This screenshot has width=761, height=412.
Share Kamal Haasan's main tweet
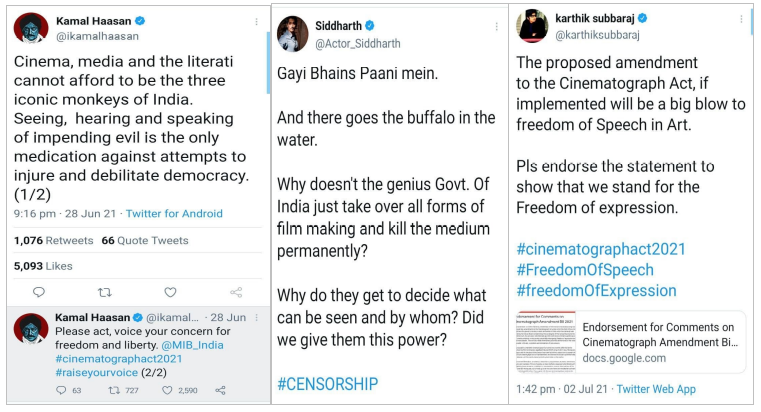(236, 292)
